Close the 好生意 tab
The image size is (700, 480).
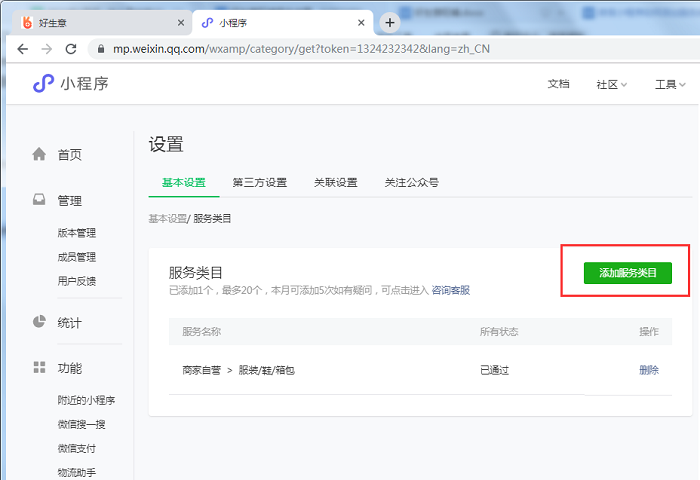pyautogui.click(x=181, y=22)
